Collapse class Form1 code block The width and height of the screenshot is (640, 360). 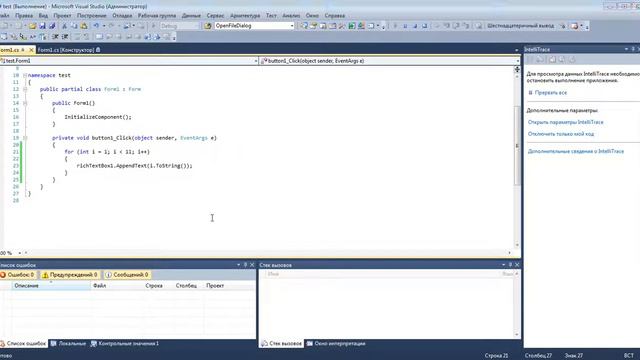(25, 89)
